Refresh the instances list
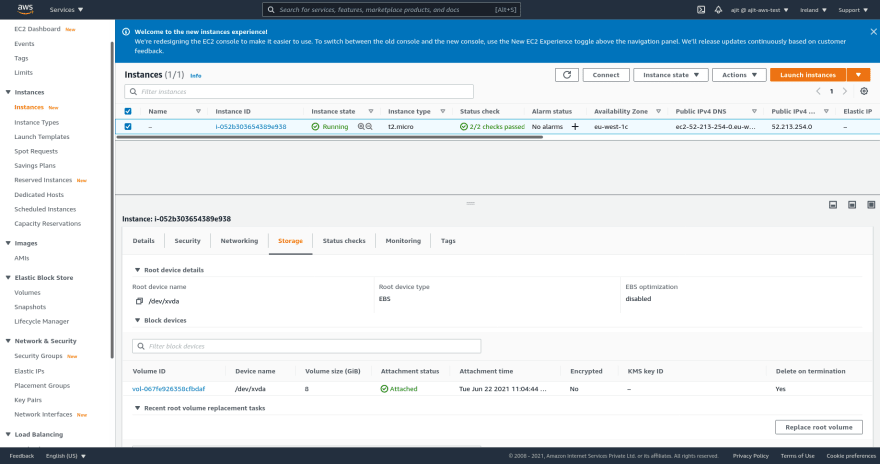This screenshot has width=880, height=464. pos(567,75)
